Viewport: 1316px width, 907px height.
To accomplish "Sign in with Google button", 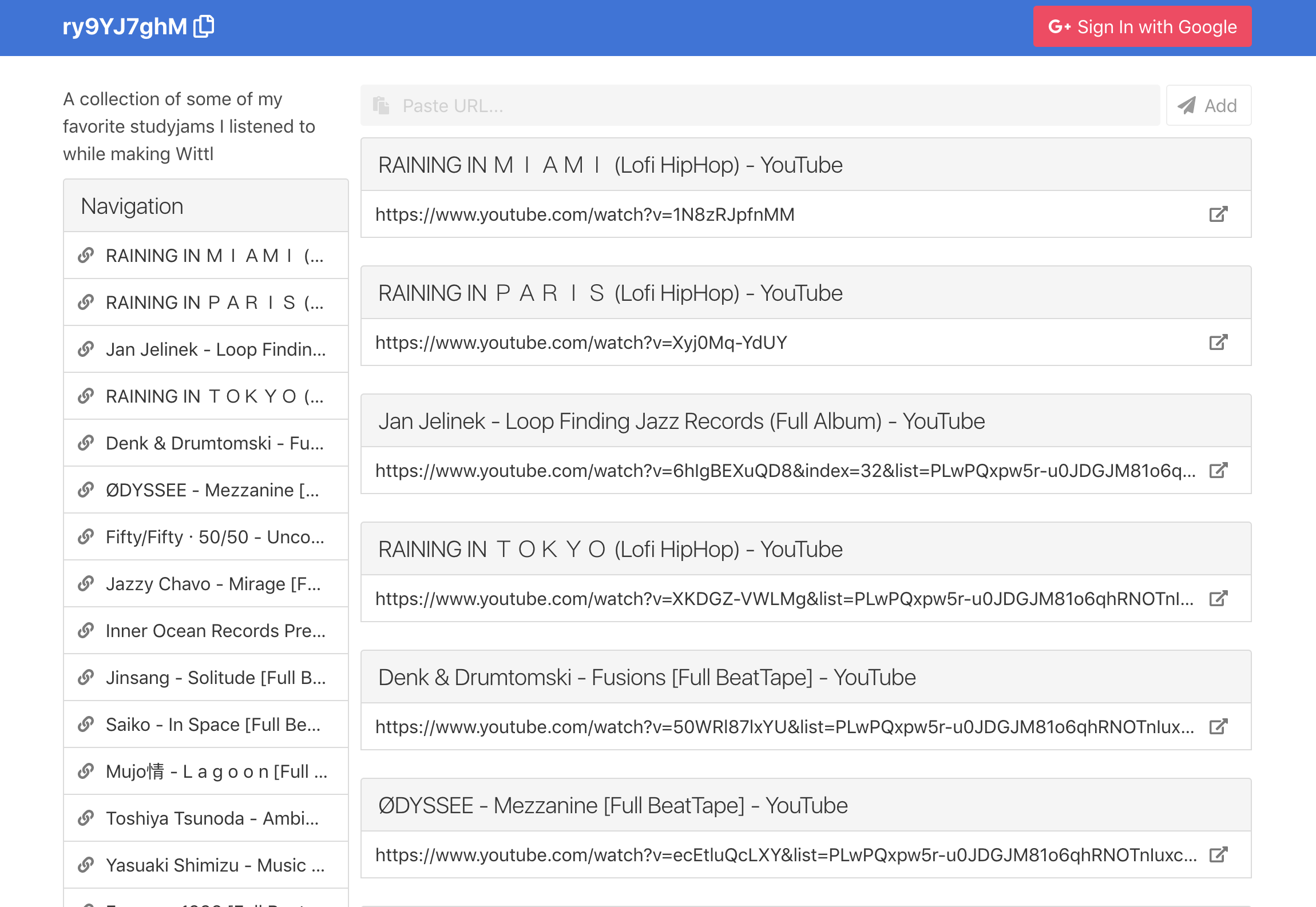I will [1142, 26].
